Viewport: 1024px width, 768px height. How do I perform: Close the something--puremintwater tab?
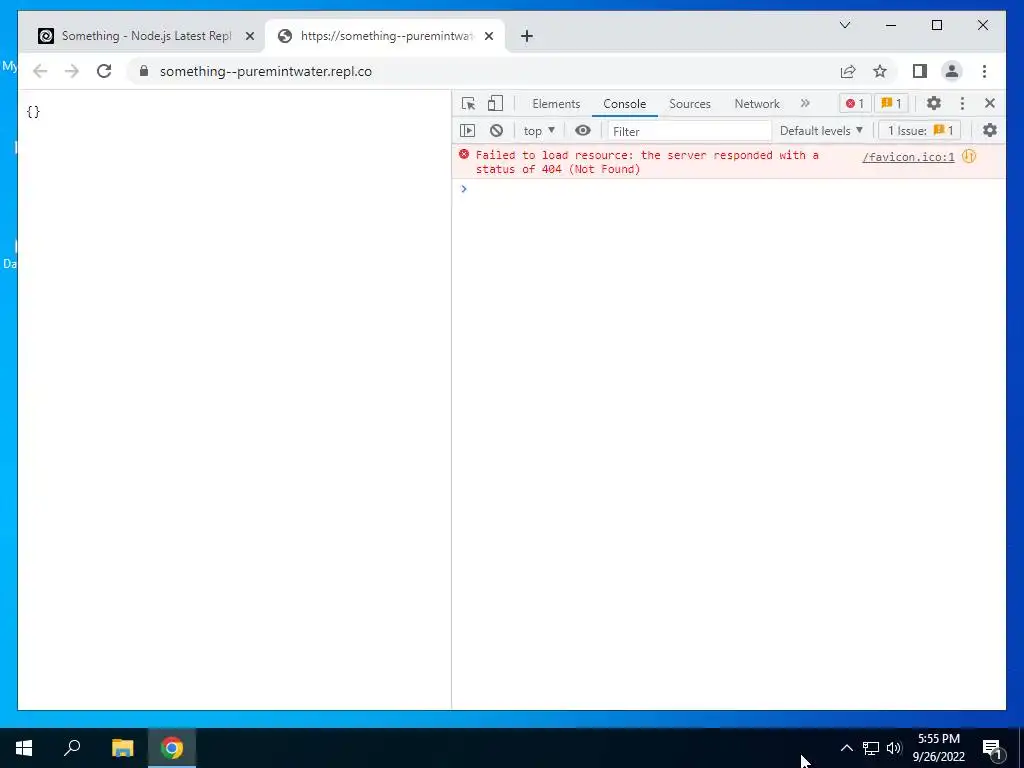pyautogui.click(x=488, y=37)
